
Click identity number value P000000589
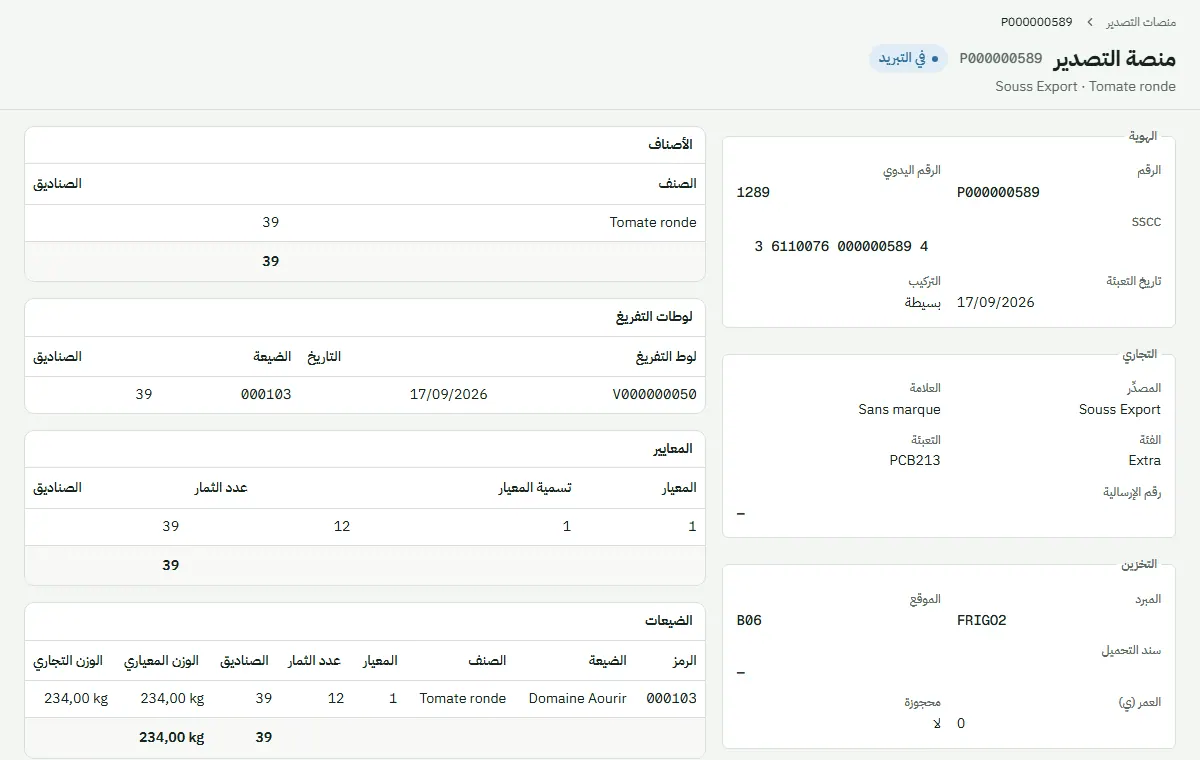[998, 192]
